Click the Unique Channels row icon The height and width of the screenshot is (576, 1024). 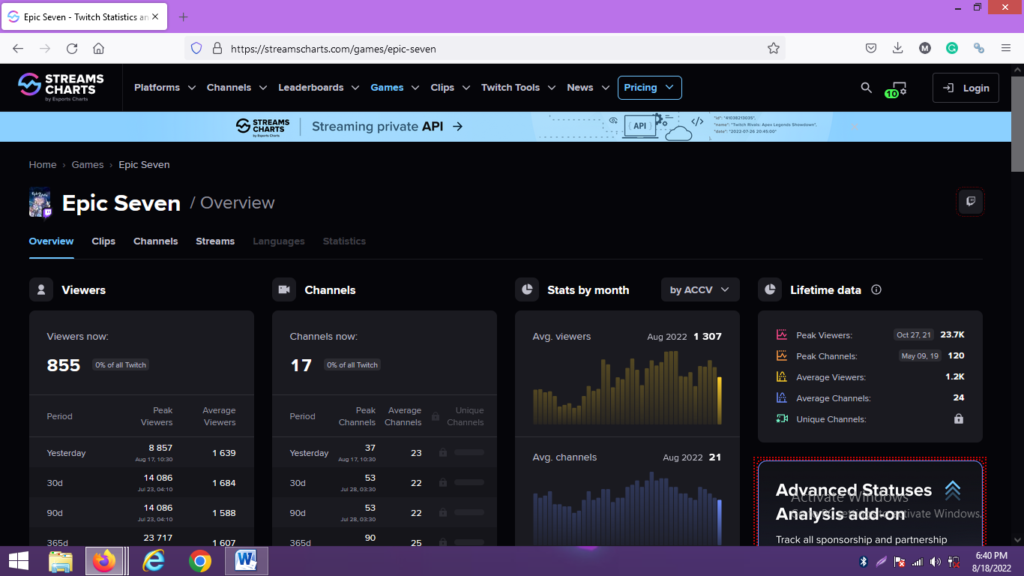781,419
